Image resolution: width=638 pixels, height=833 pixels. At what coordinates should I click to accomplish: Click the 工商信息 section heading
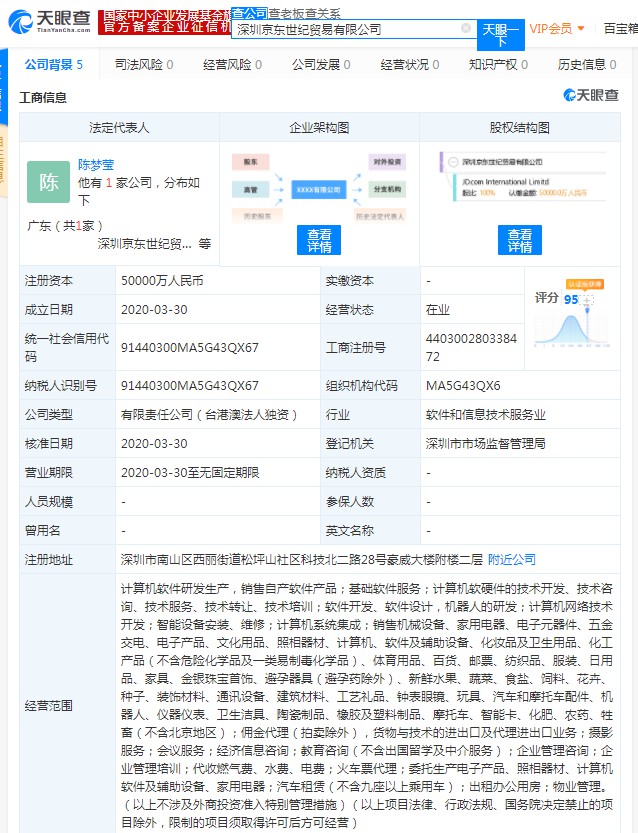(43, 98)
